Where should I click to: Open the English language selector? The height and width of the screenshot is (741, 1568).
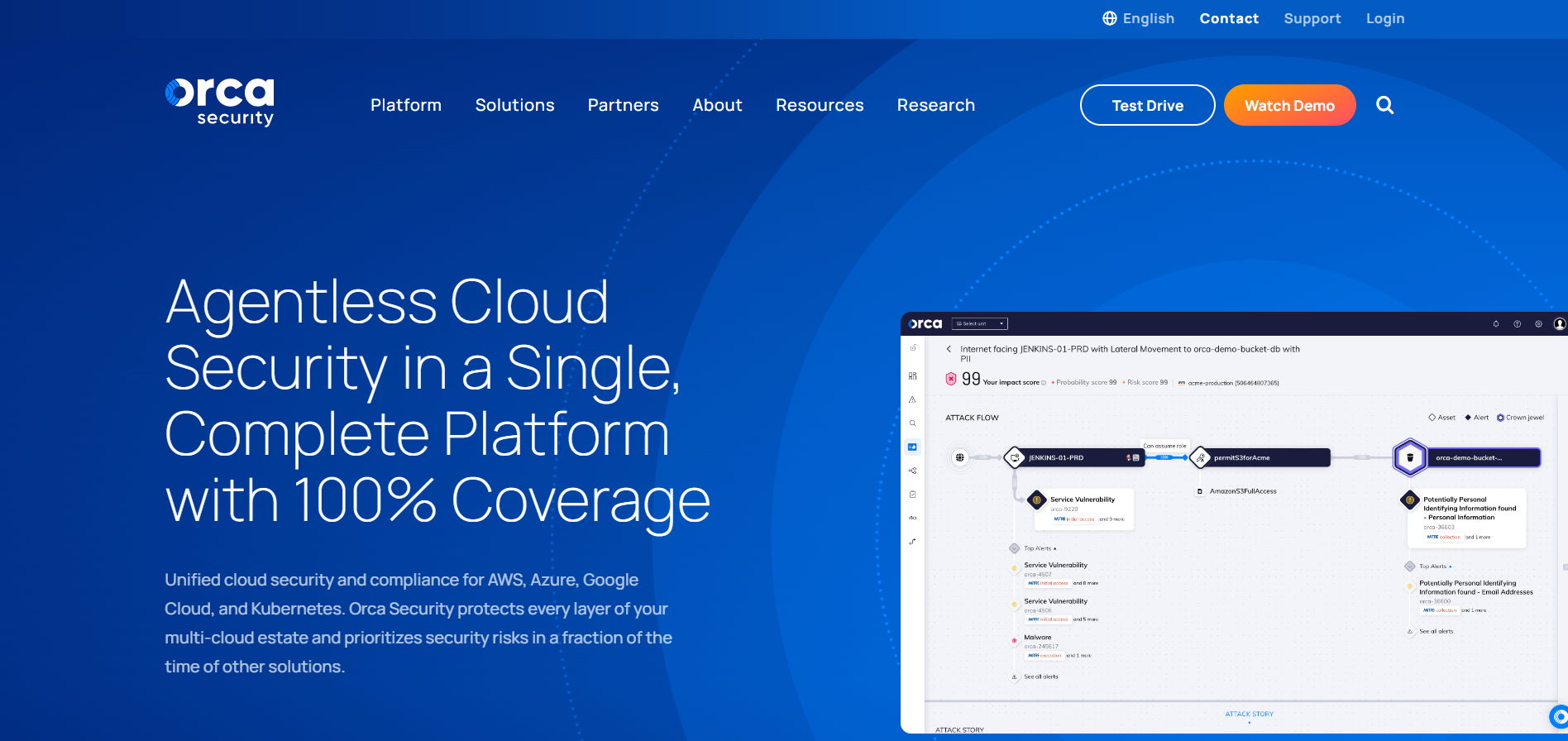pos(1138,18)
